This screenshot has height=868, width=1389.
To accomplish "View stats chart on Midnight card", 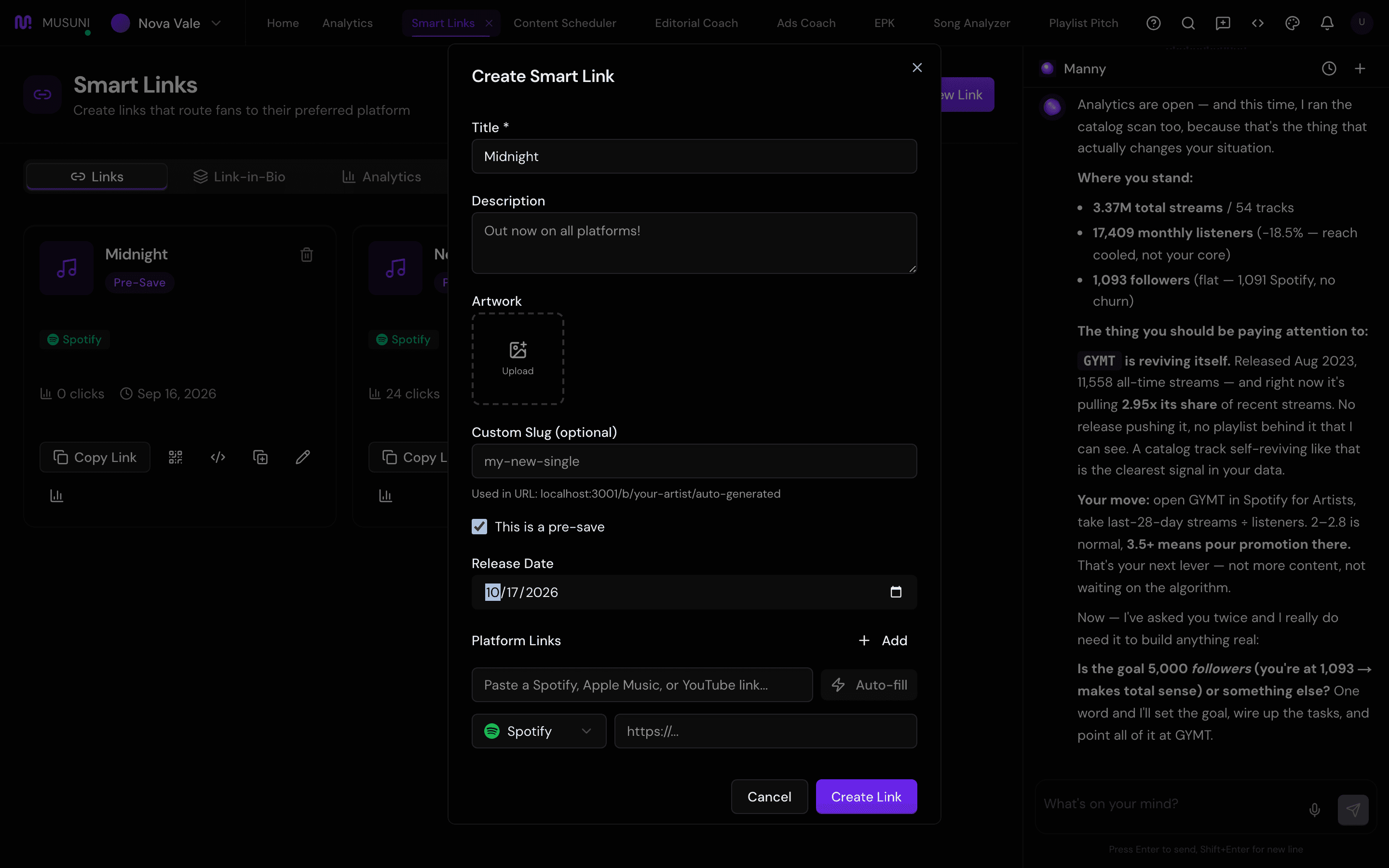I will (56, 495).
